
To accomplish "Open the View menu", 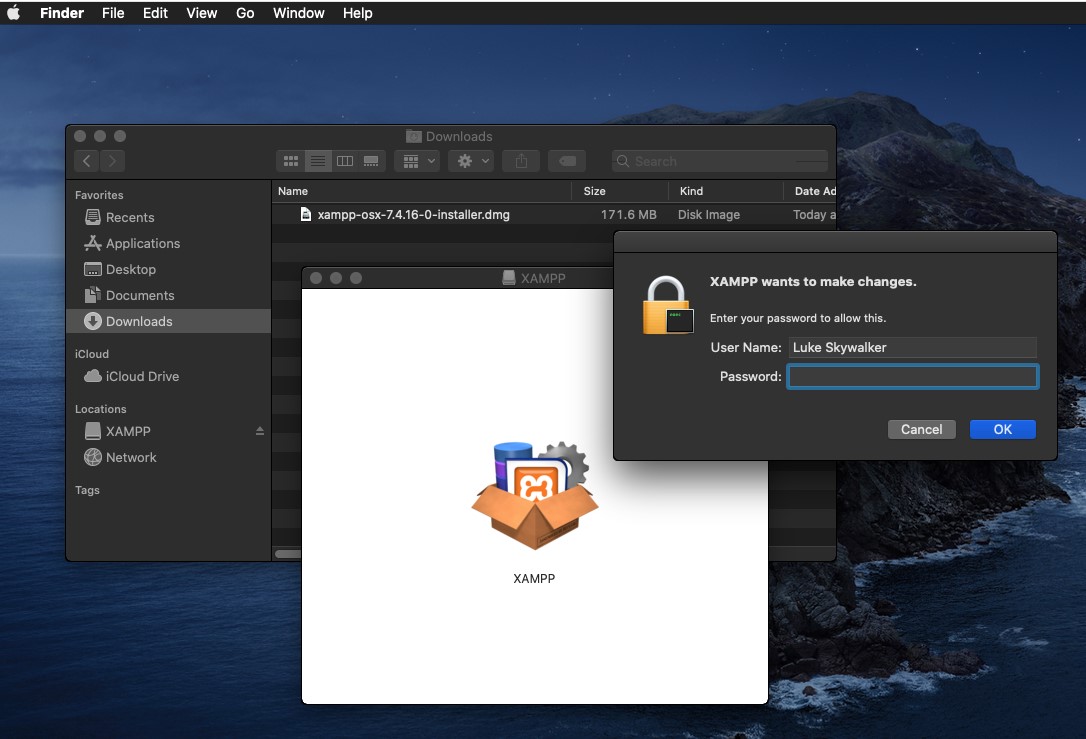I will pyautogui.click(x=202, y=12).
